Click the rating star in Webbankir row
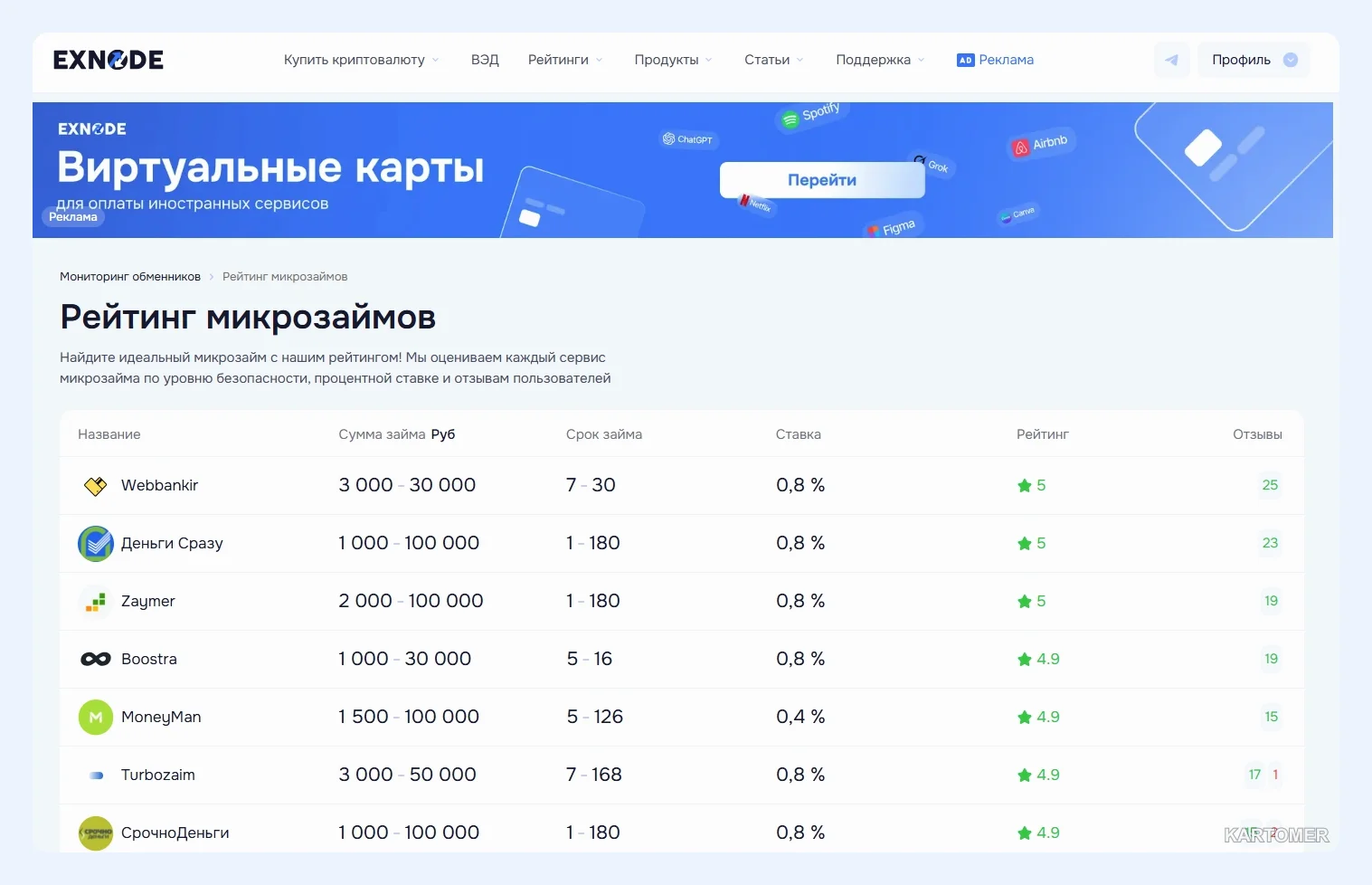1372x885 pixels. coord(1025,486)
